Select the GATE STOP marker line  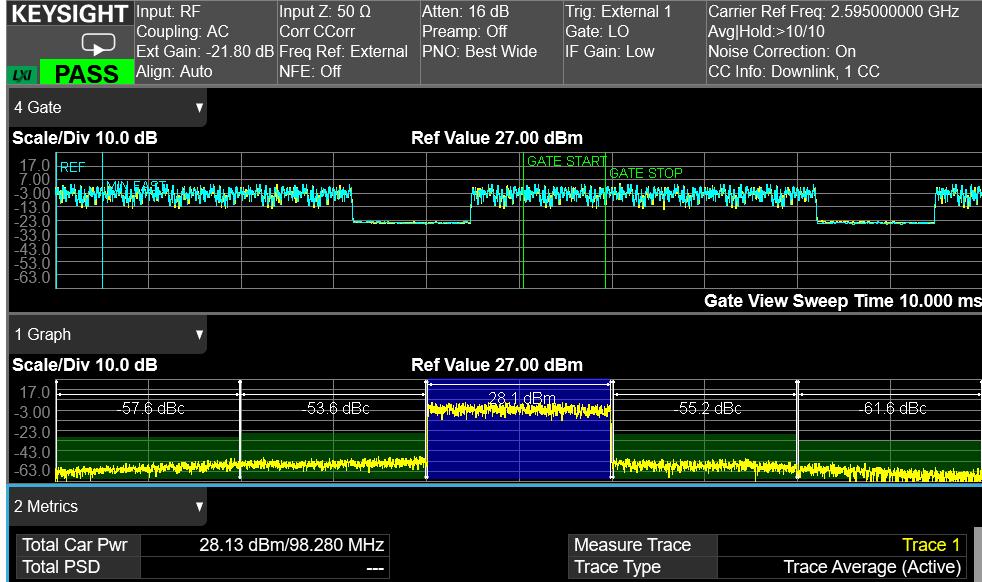tap(606, 221)
